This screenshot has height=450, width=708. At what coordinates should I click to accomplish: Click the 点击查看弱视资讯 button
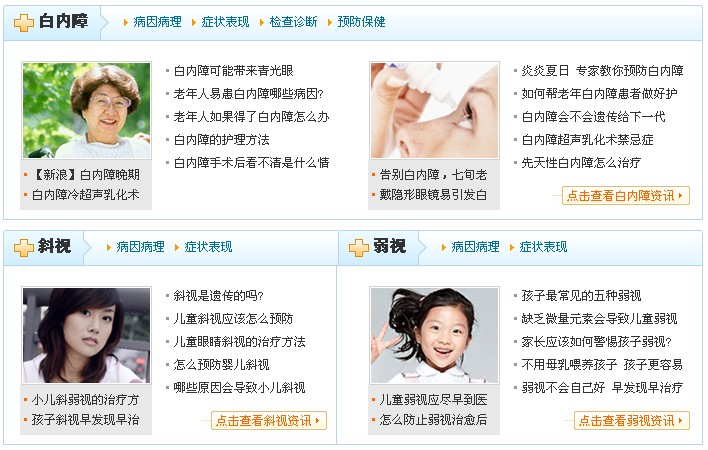coord(632,421)
